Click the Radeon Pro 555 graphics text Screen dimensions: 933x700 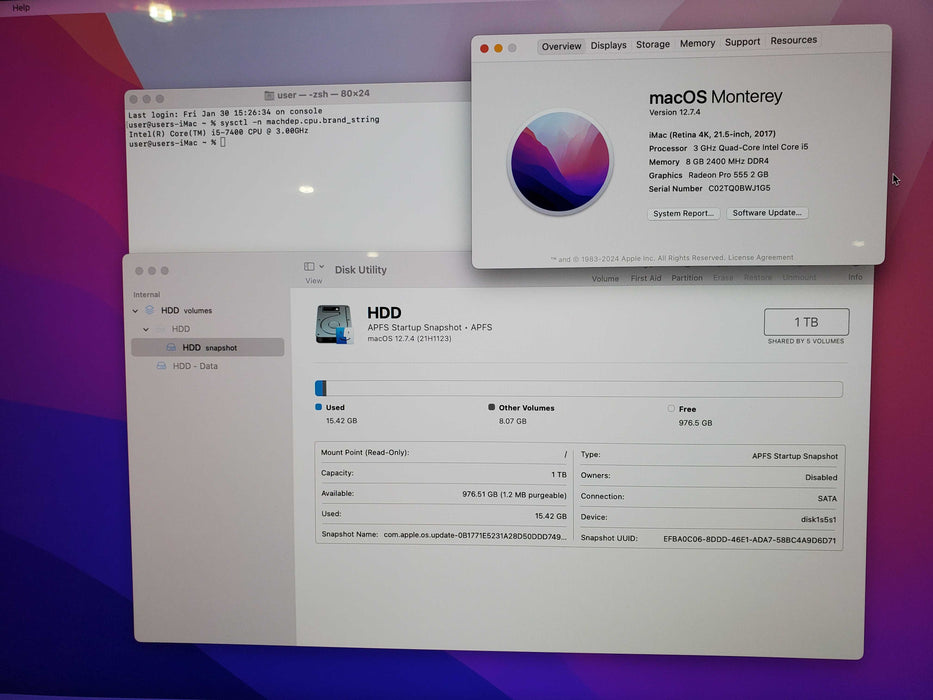click(728, 175)
